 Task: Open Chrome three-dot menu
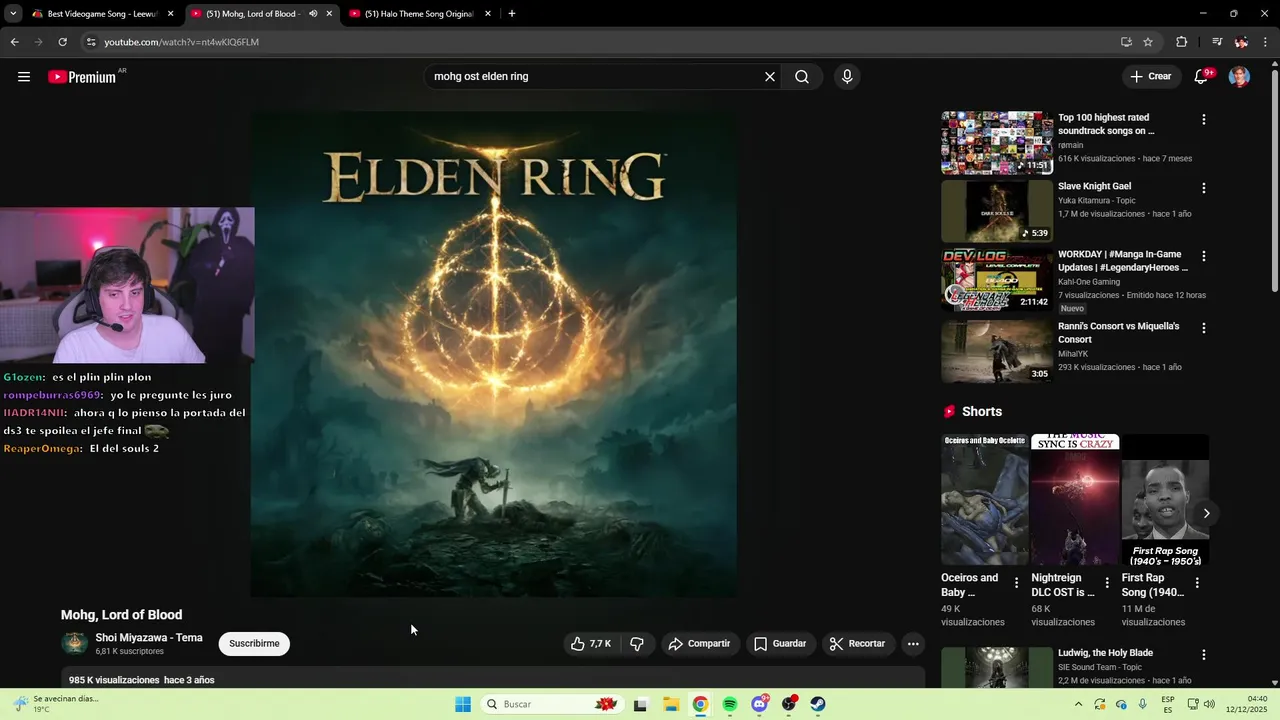tap(1267, 42)
